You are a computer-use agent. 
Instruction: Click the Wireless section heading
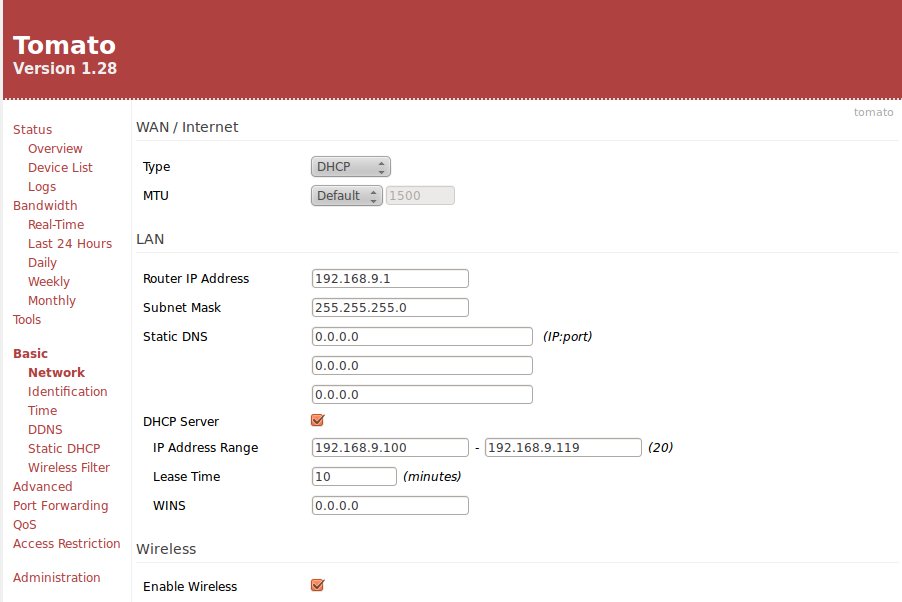(166, 549)
